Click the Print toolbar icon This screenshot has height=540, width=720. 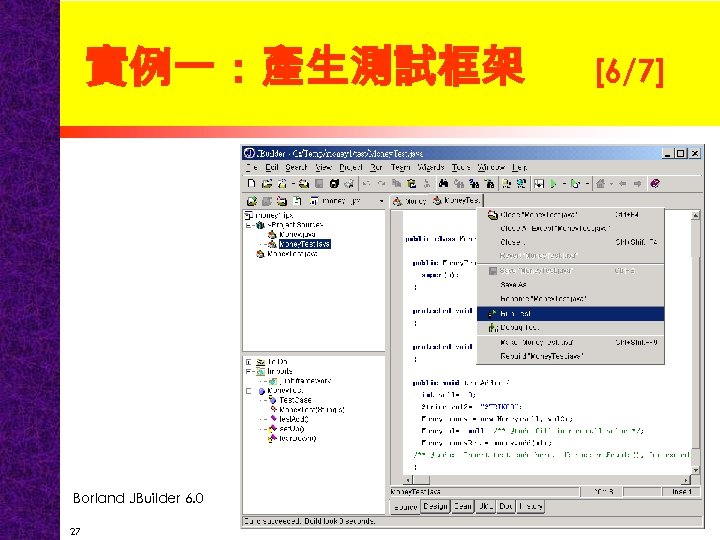[349, 184]
